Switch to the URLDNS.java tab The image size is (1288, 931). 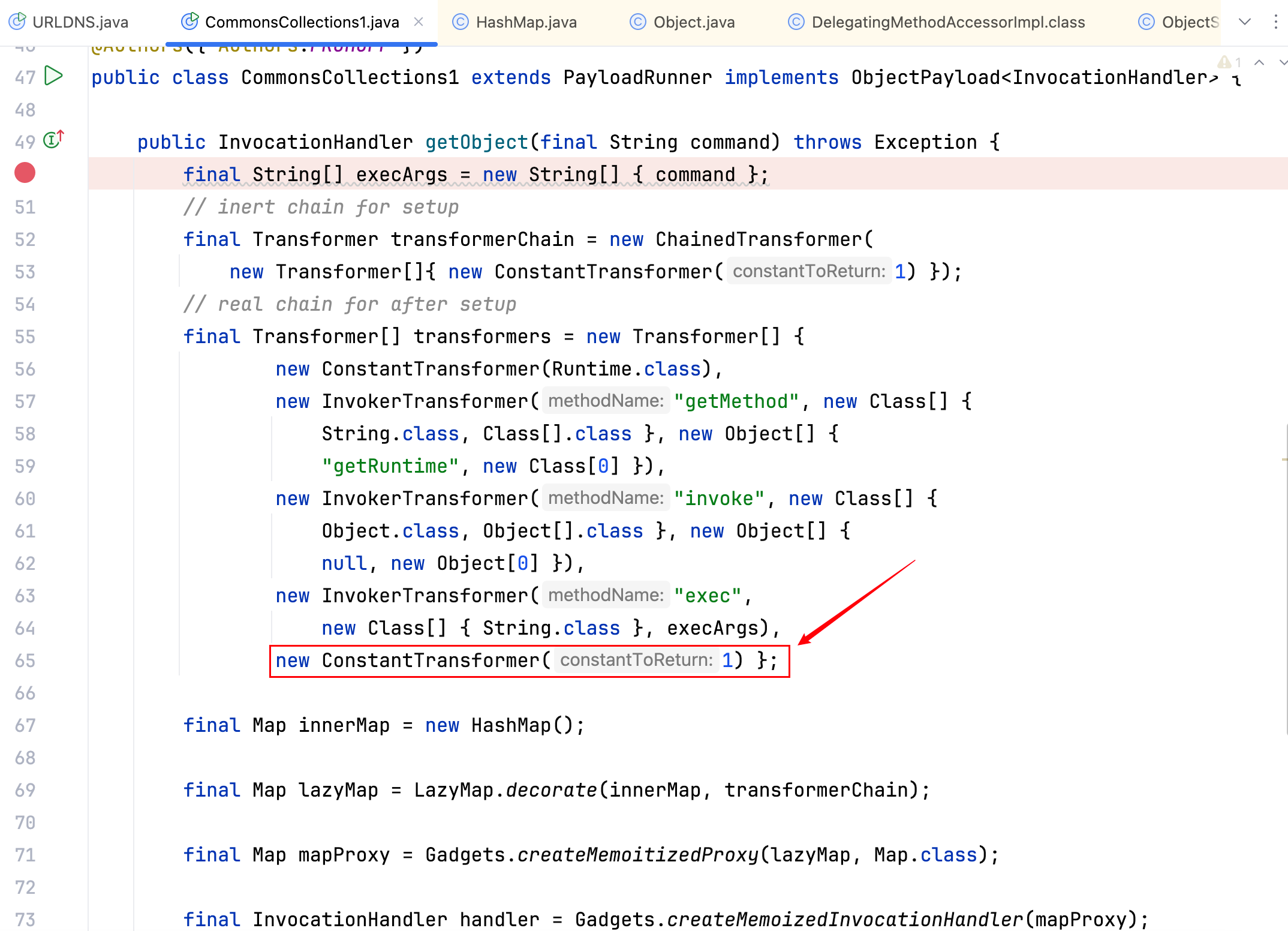click(x=80, y=22)
